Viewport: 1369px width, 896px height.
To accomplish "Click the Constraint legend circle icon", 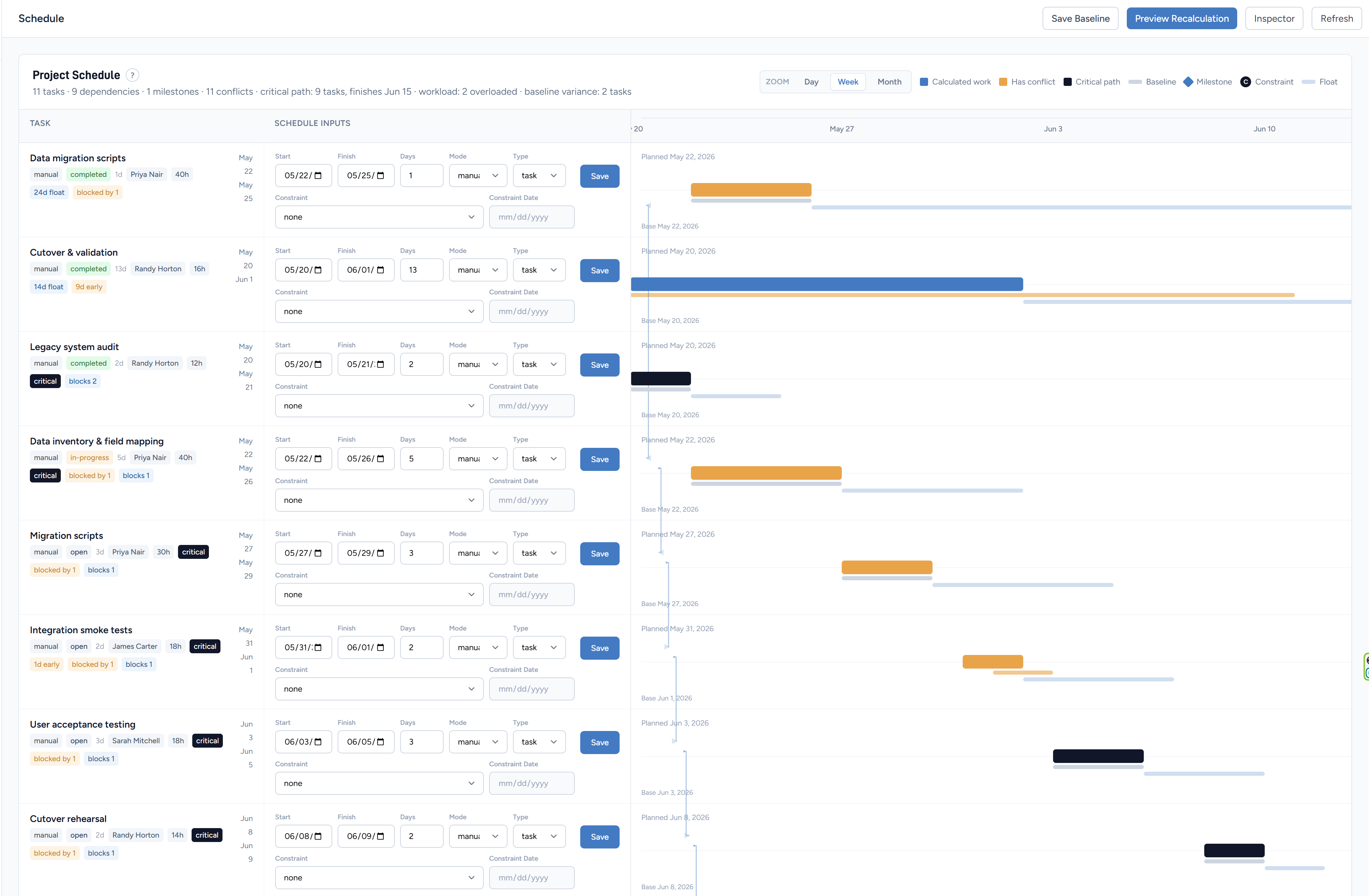I will [1245, 81].
